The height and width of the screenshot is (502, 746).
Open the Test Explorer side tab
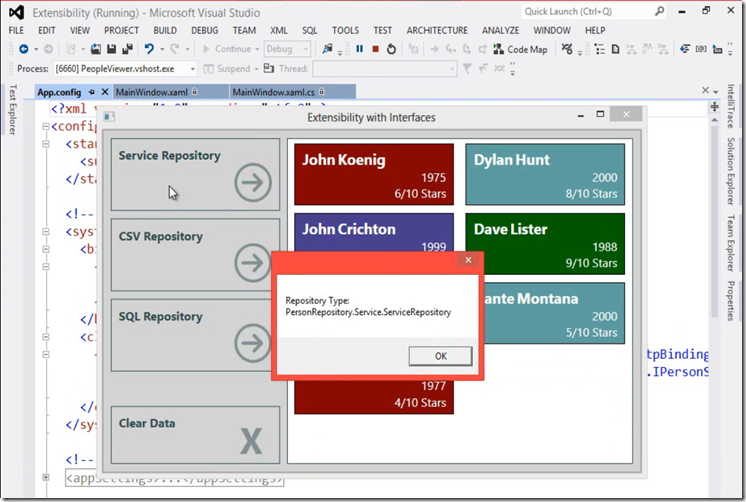pyautogui.click(x=13, y=109)
